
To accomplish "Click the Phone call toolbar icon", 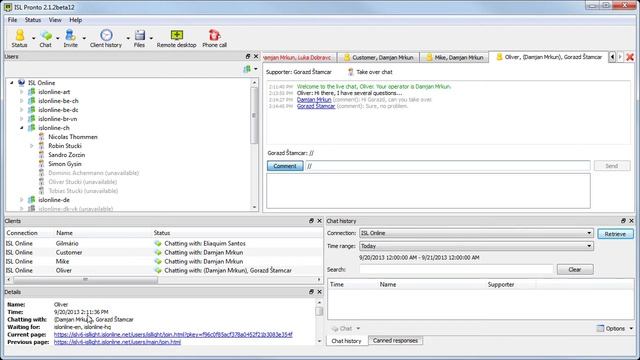I will (214, 38).
